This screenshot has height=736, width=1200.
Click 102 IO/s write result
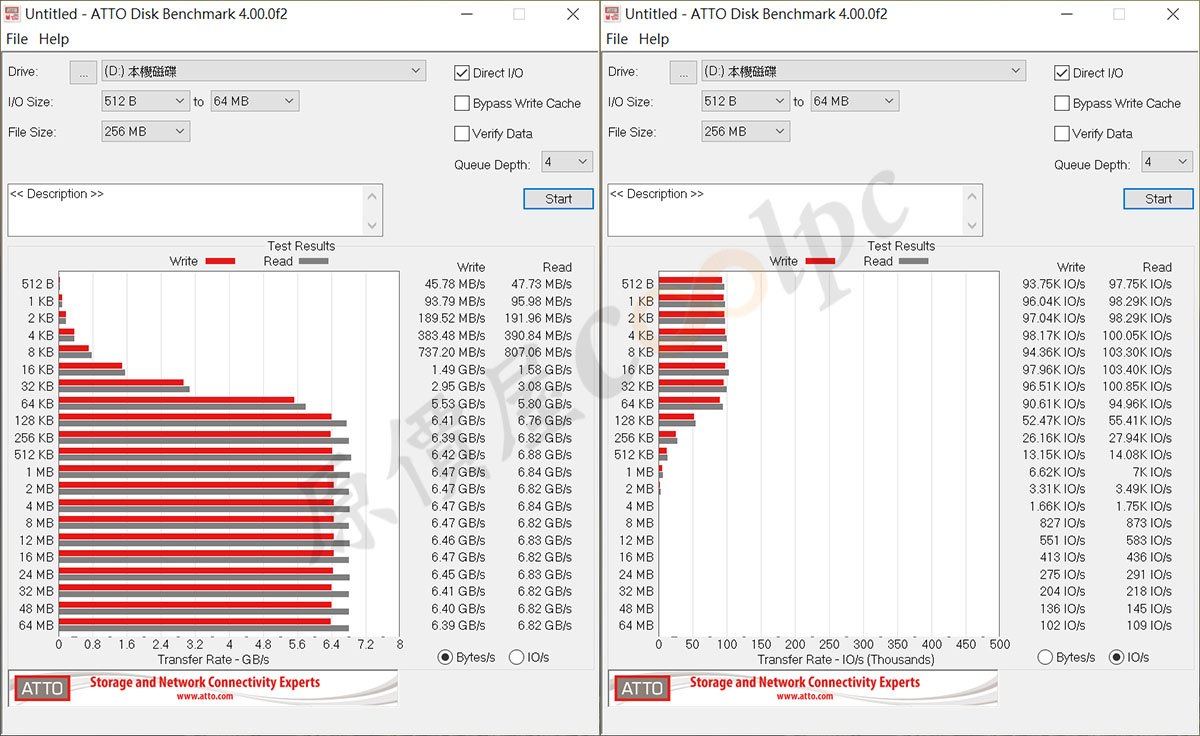1062,625
